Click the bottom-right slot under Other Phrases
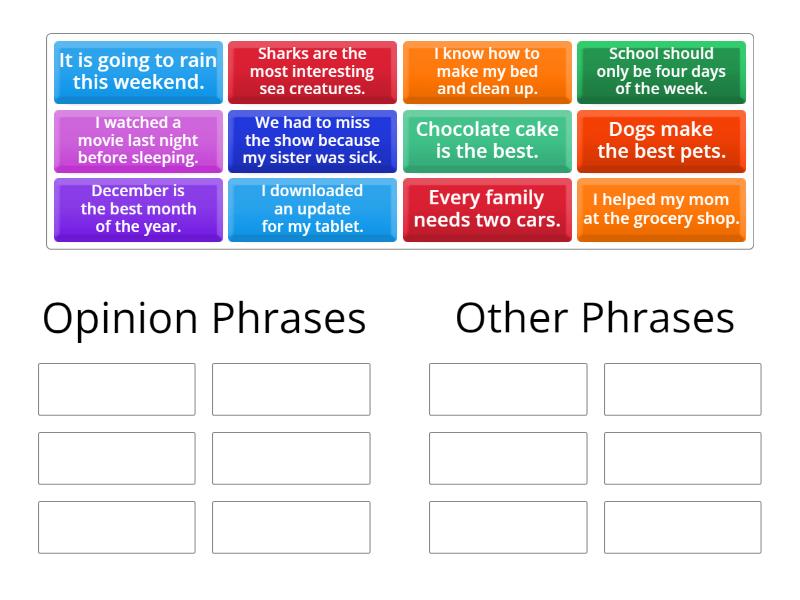 click(x=681, y=527)
